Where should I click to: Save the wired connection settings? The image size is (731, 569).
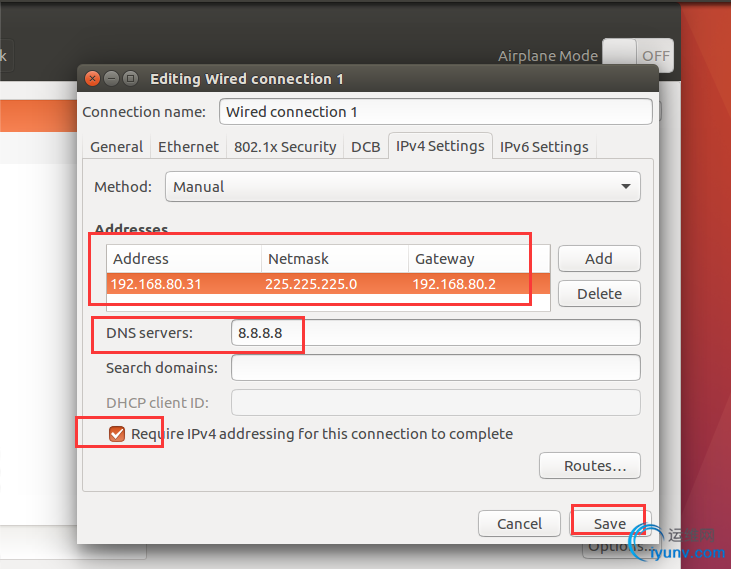[x=610, y=523]
